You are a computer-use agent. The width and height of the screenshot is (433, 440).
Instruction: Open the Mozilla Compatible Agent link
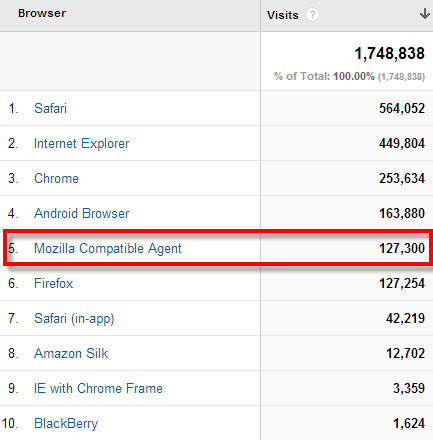(x=108, y=248)
